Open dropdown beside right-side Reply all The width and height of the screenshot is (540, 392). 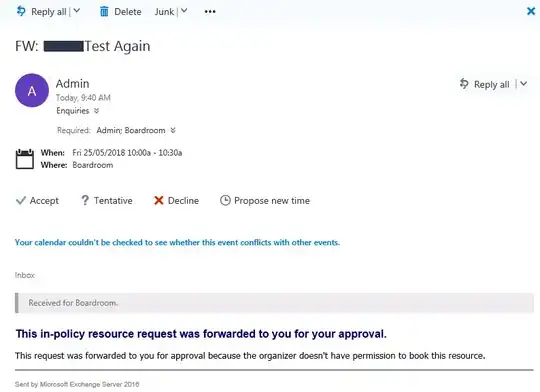[x=523, y=84]
